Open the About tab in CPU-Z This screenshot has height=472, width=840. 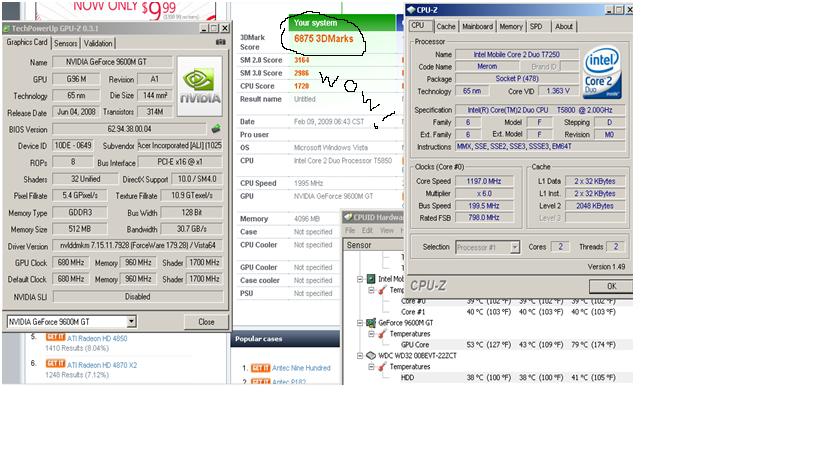pyautogui.click(x=564, y=26)
